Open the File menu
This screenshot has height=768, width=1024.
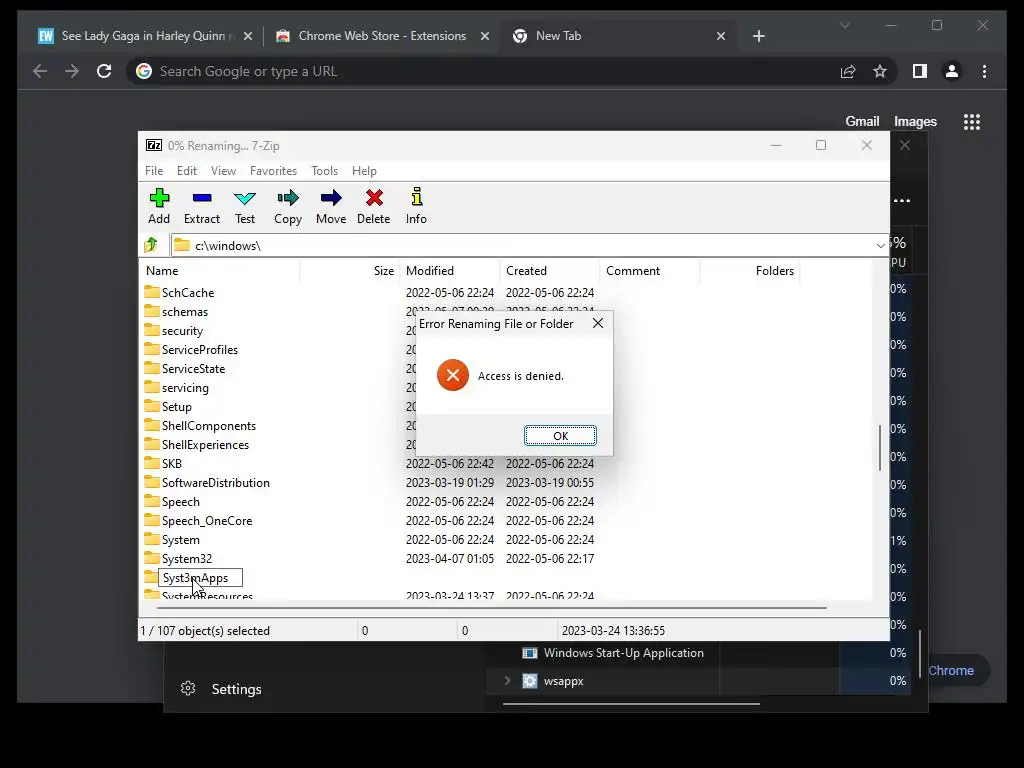coord(154,170)
